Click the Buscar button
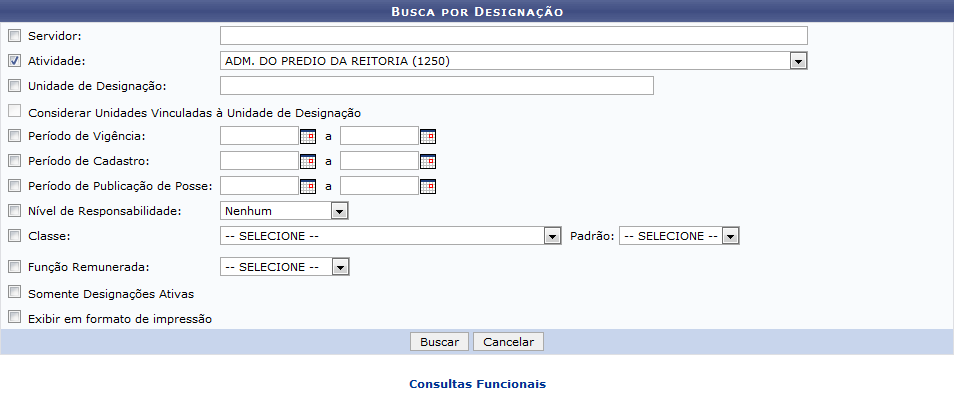This screenshot has height=396, width=954. pos(439,342)
